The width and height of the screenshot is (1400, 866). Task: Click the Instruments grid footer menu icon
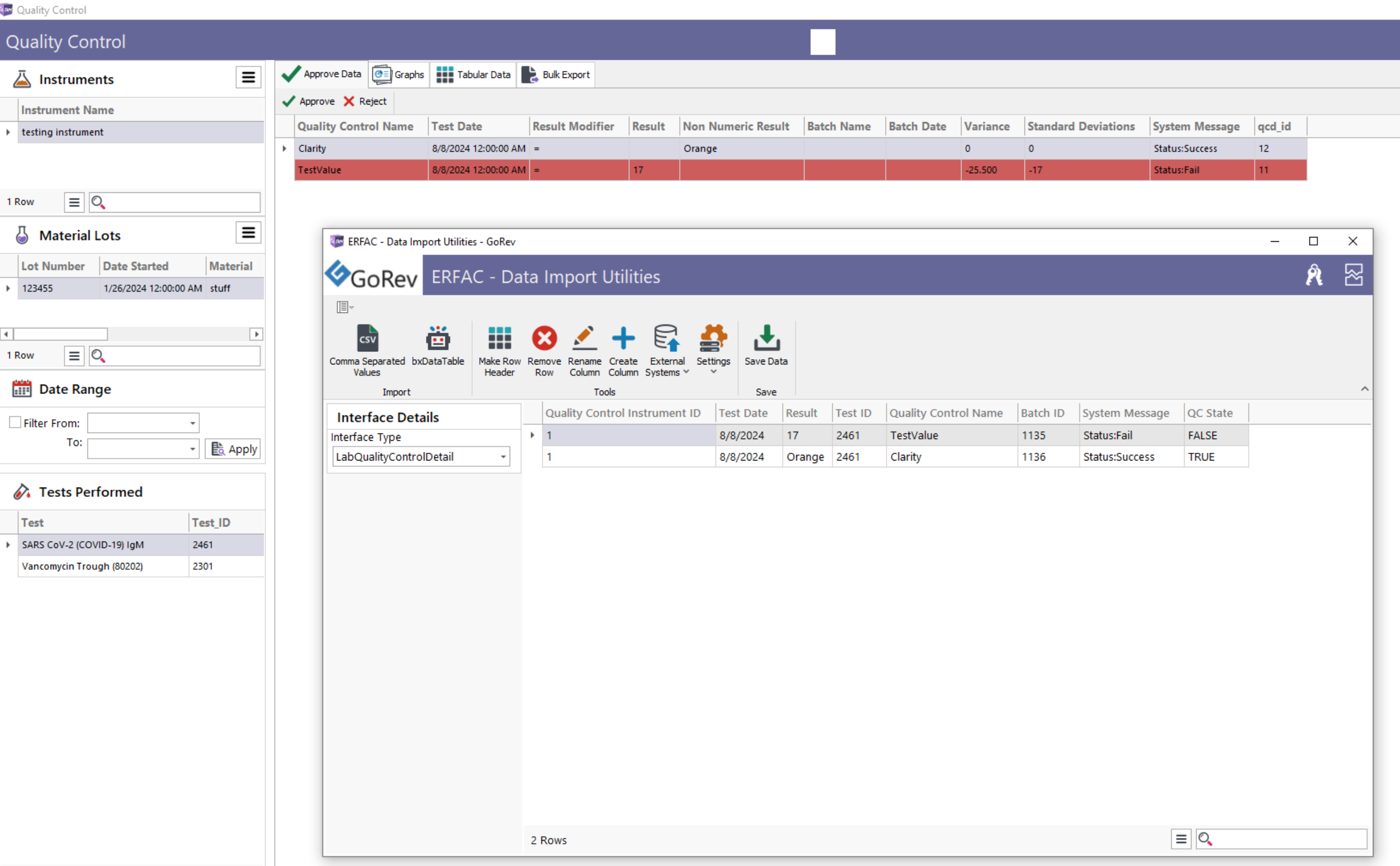tap(74, 202)
